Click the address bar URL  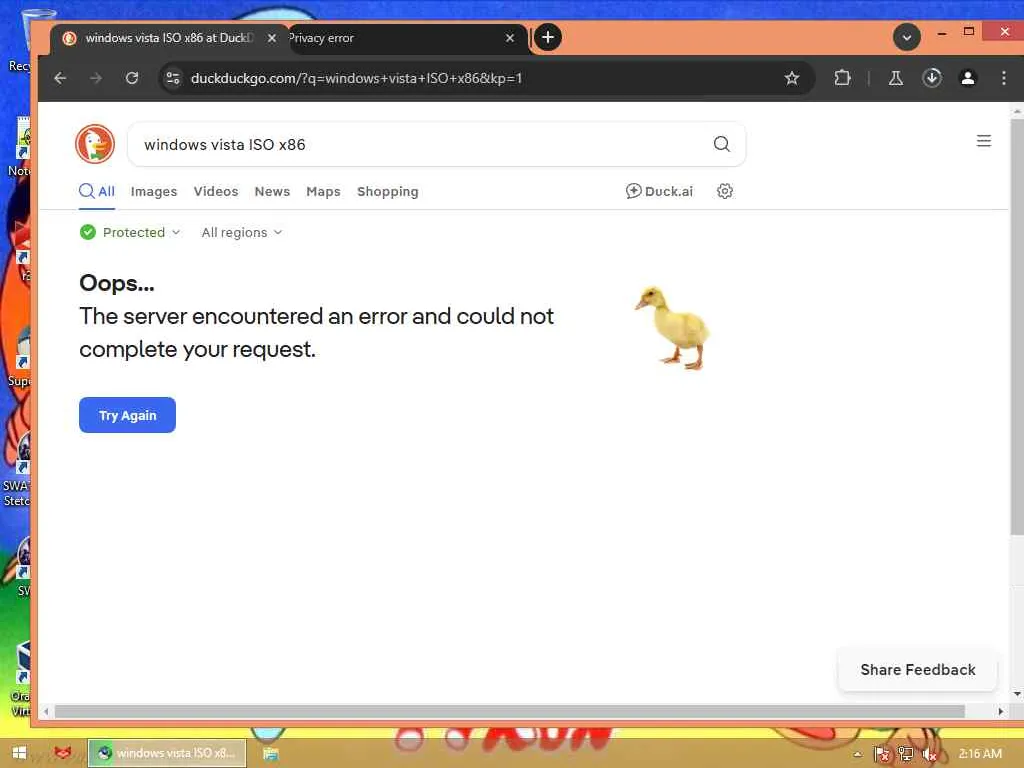[x=356, y=78]
